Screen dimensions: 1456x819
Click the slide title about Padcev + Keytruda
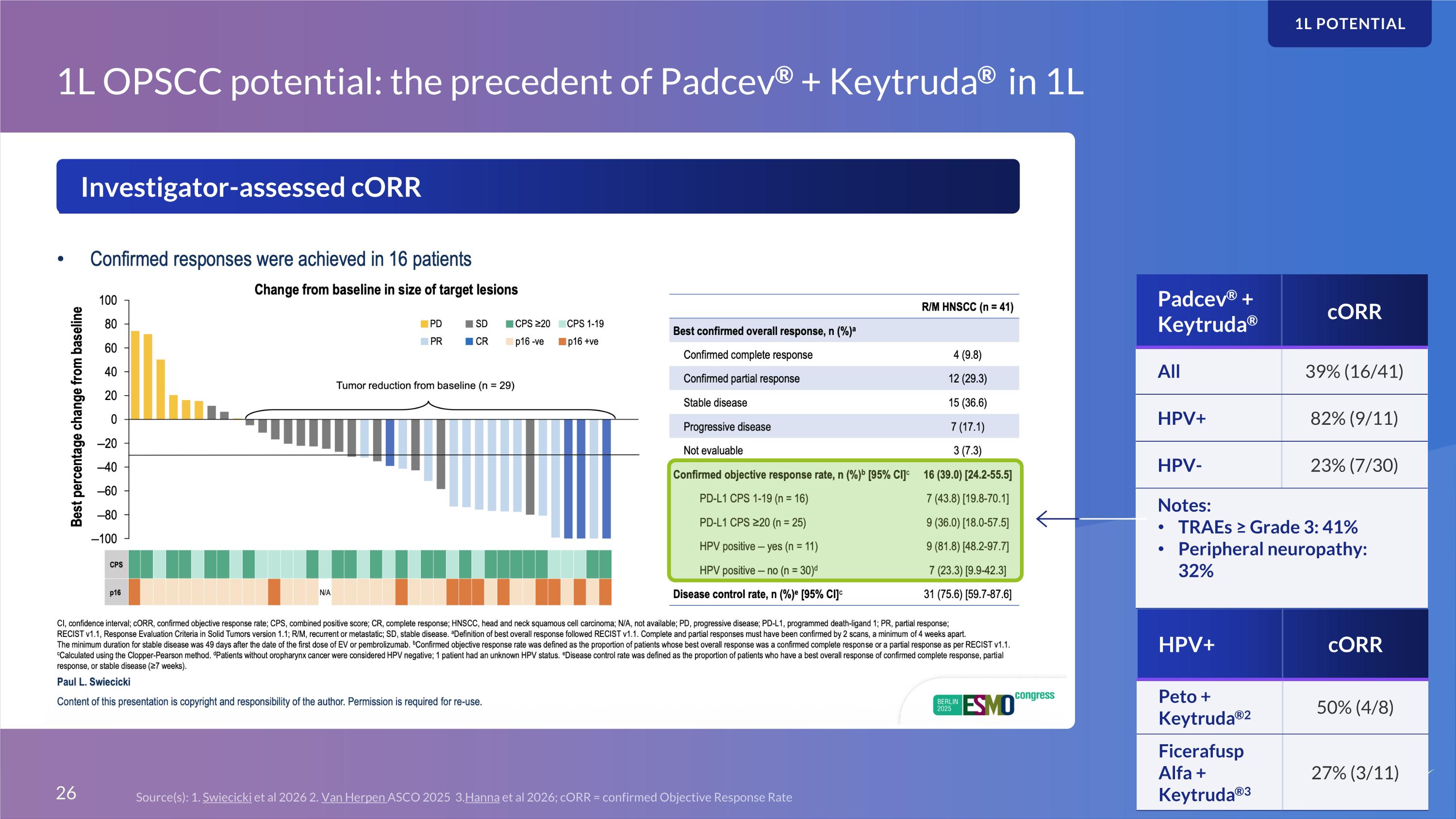coord(570,82)
